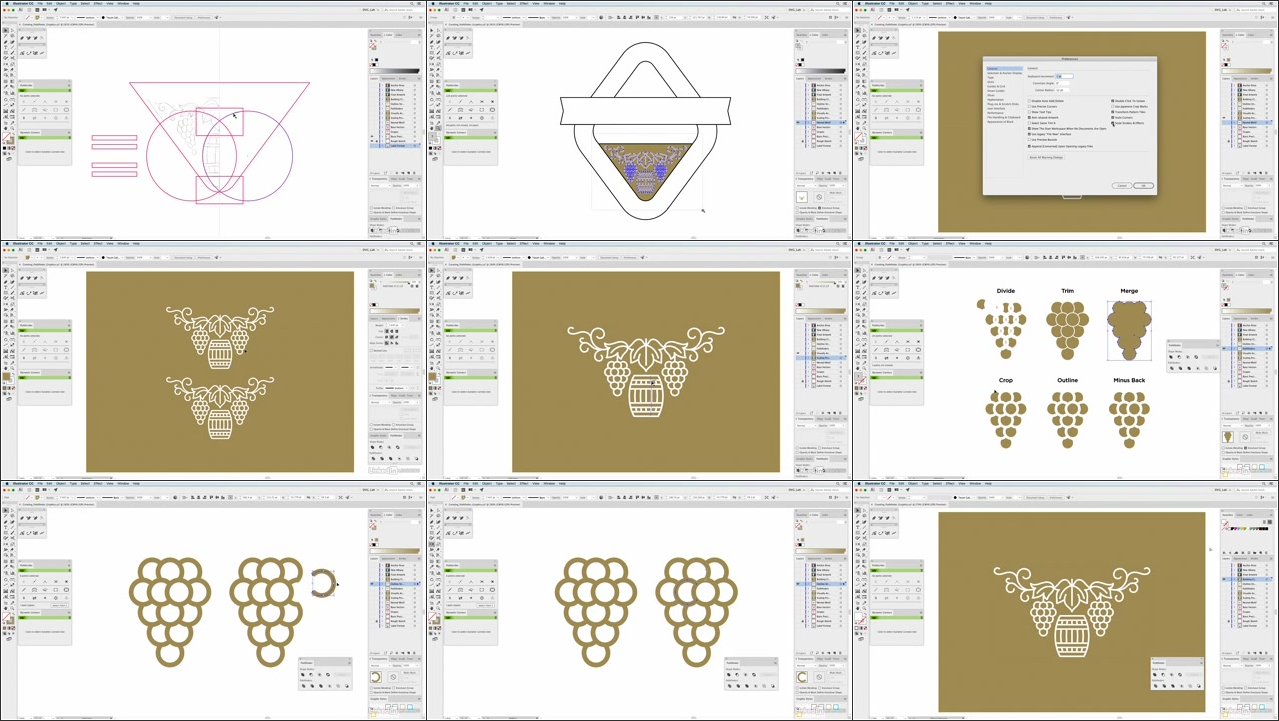
Task: Click Minus Front in Pathfinder panel, Divide/Trim/Merge screenshot
Action: [x=1179, y=357]
